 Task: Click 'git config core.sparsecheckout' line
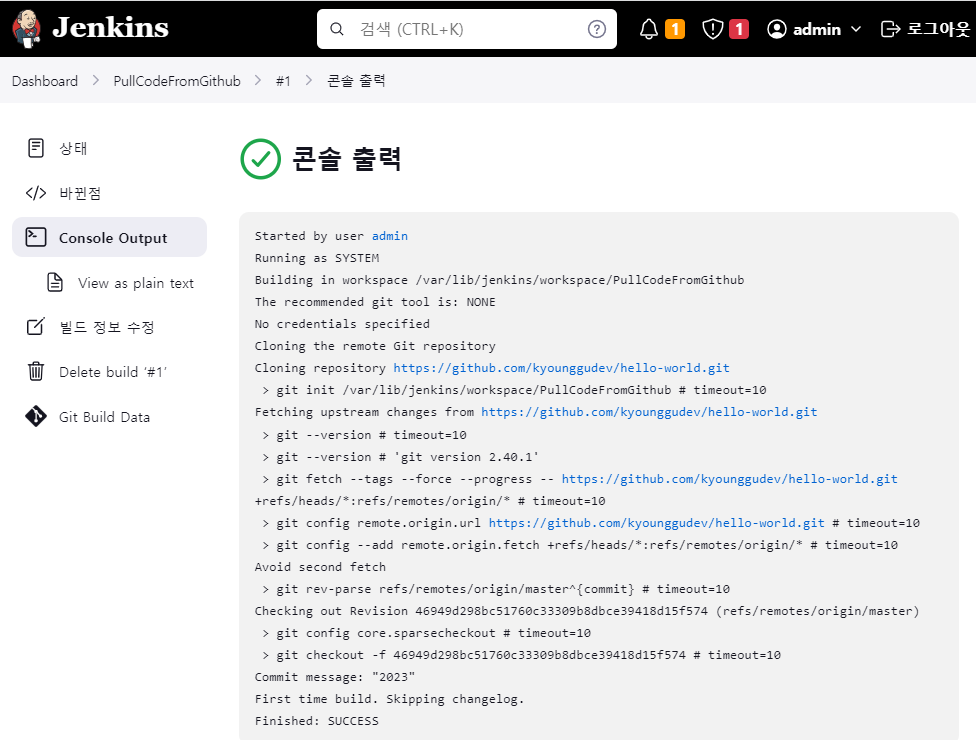426,633
